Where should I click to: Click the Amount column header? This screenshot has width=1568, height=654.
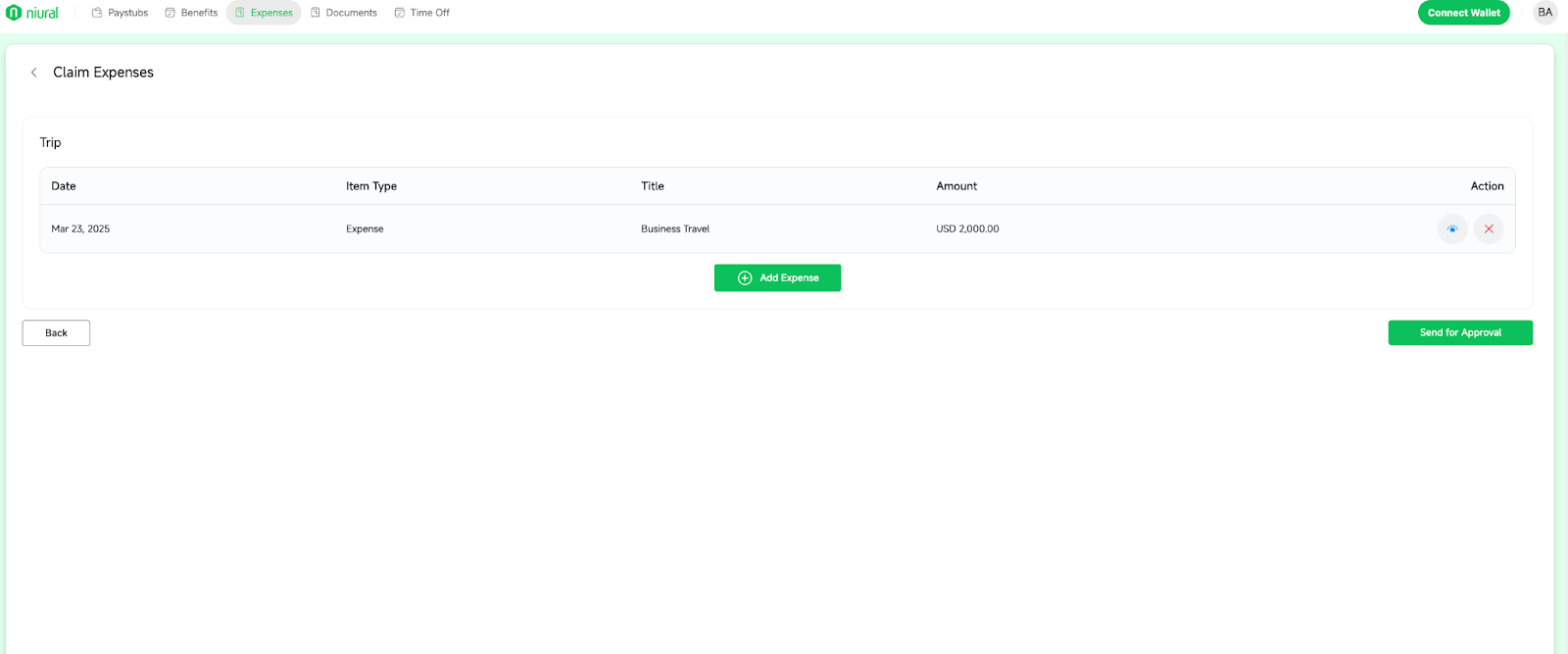pyautogui.click(x=956, y=186)
